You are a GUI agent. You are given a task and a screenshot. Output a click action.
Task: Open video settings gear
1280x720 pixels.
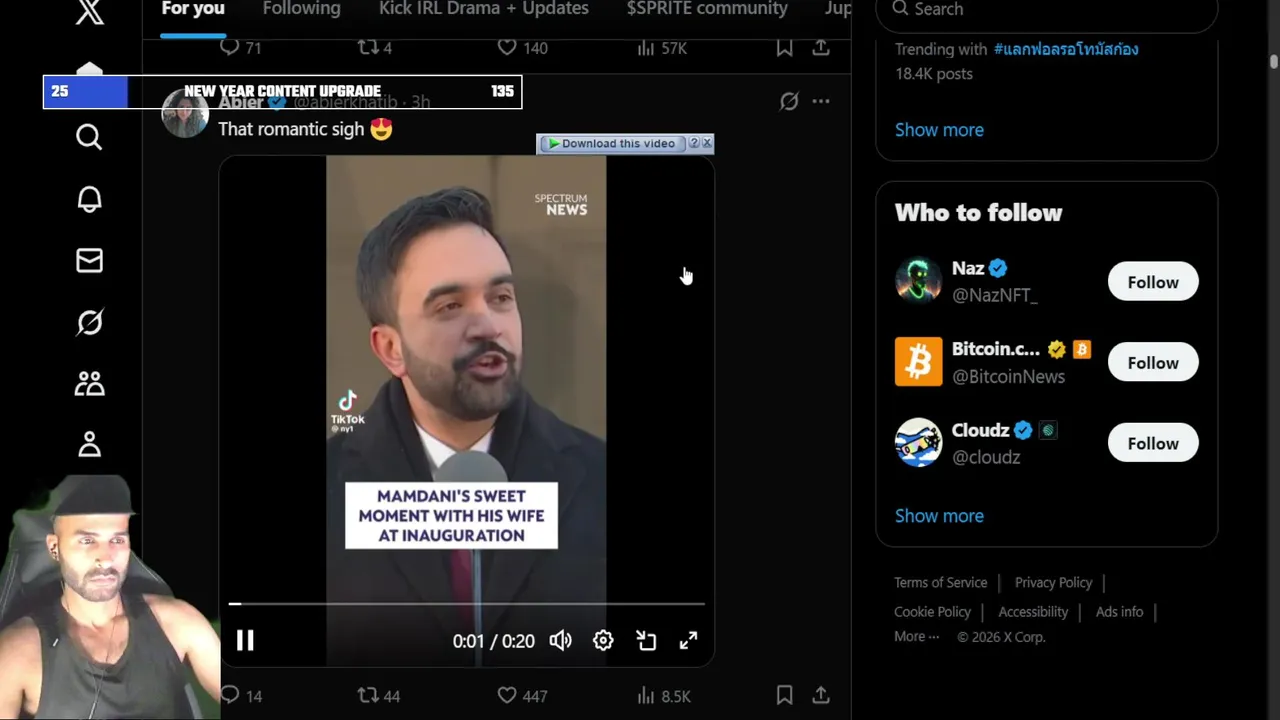603,641
